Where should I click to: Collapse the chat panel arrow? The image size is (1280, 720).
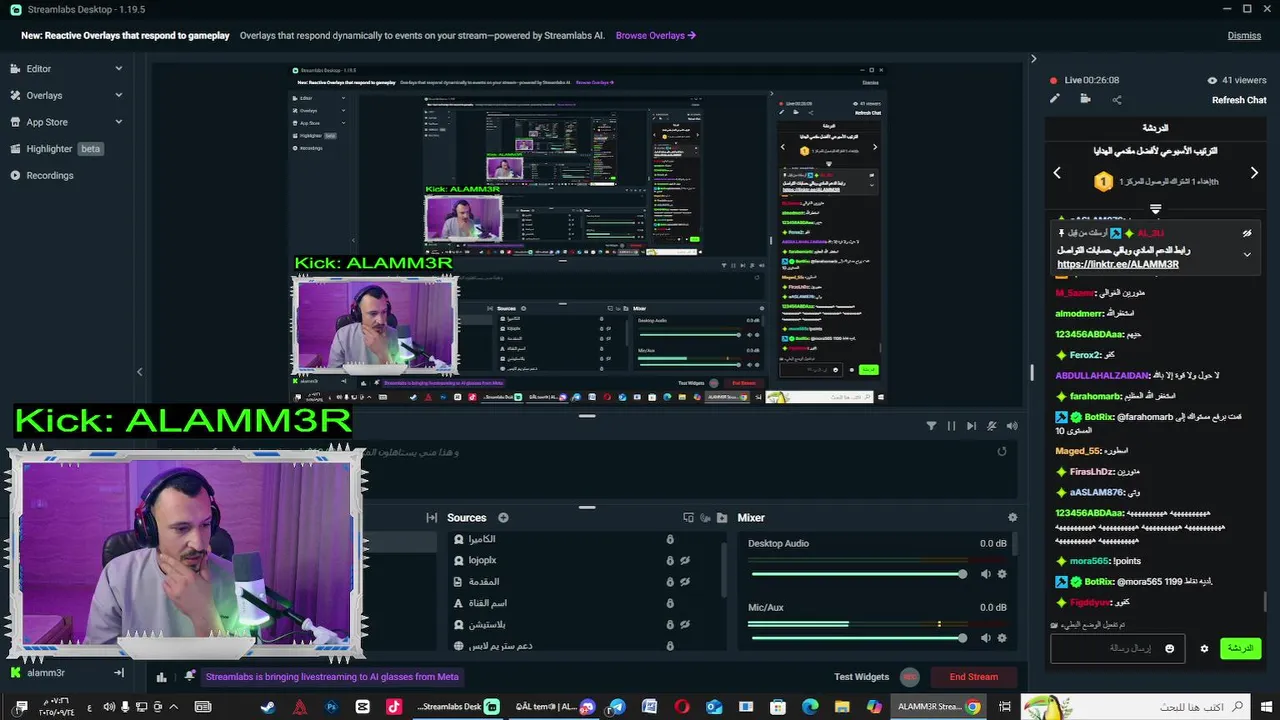tap(1034, 59)
